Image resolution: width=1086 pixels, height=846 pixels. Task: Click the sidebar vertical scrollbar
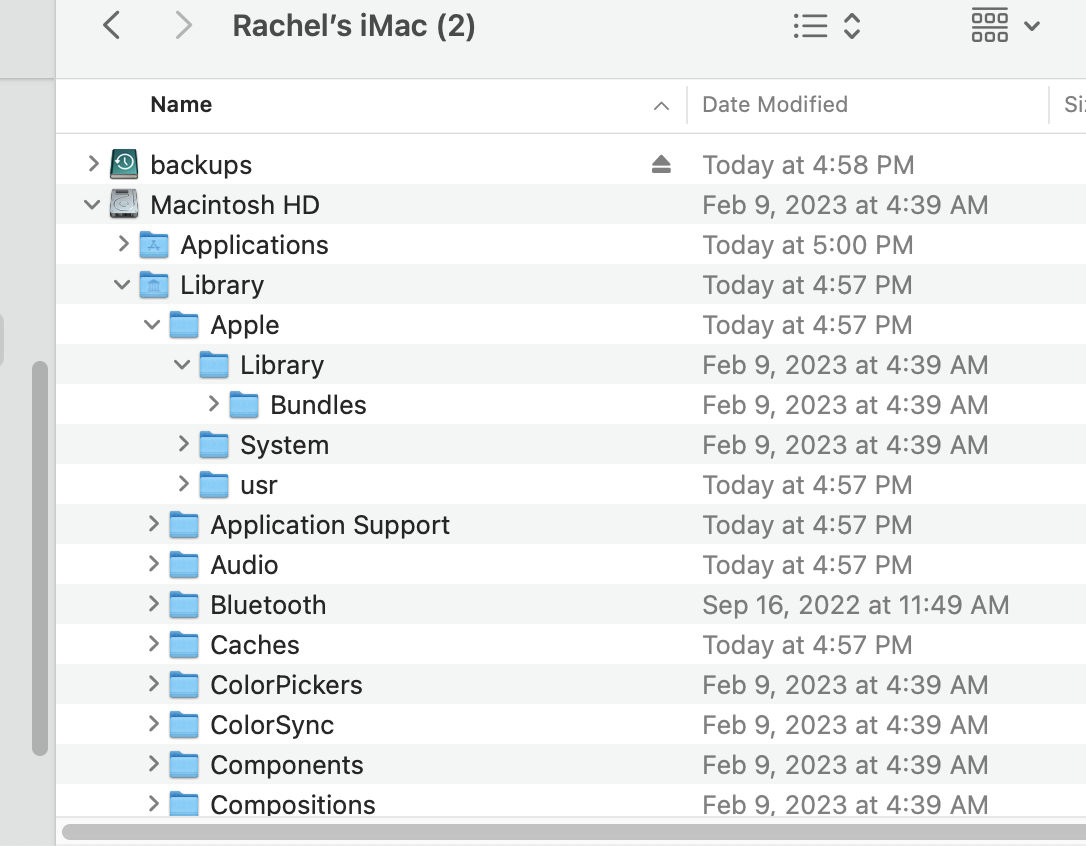[40, 558]
